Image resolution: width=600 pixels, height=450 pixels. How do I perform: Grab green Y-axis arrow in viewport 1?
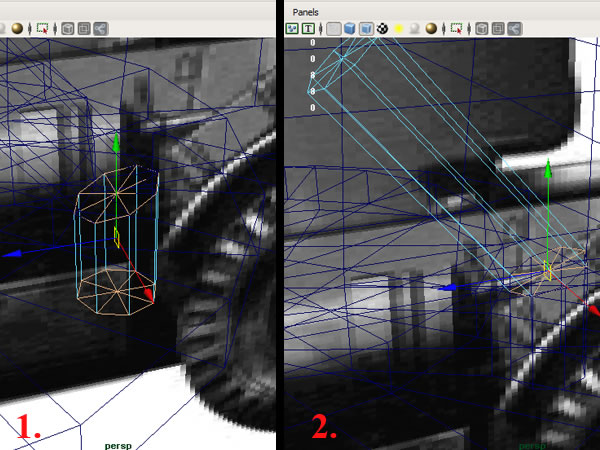pos(116,143)
